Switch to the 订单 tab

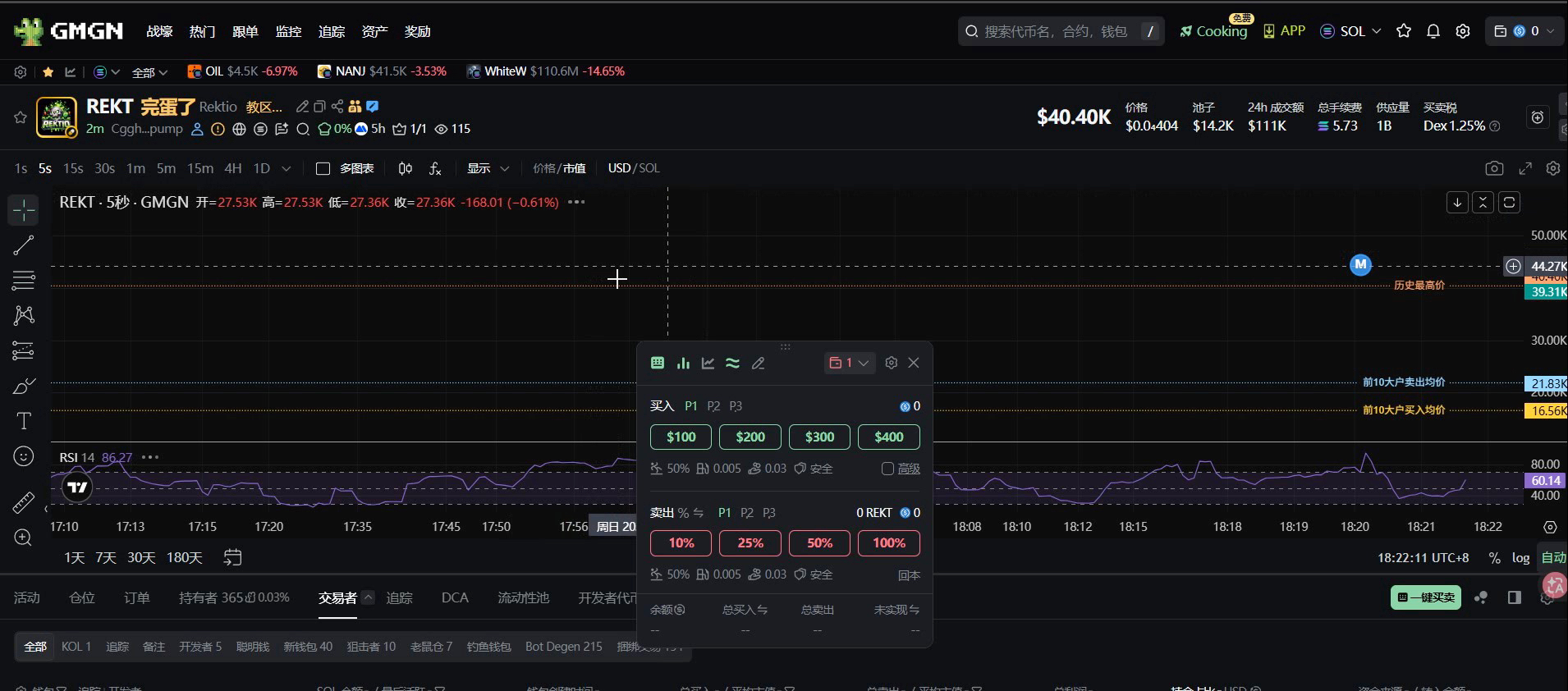point(137,597)
